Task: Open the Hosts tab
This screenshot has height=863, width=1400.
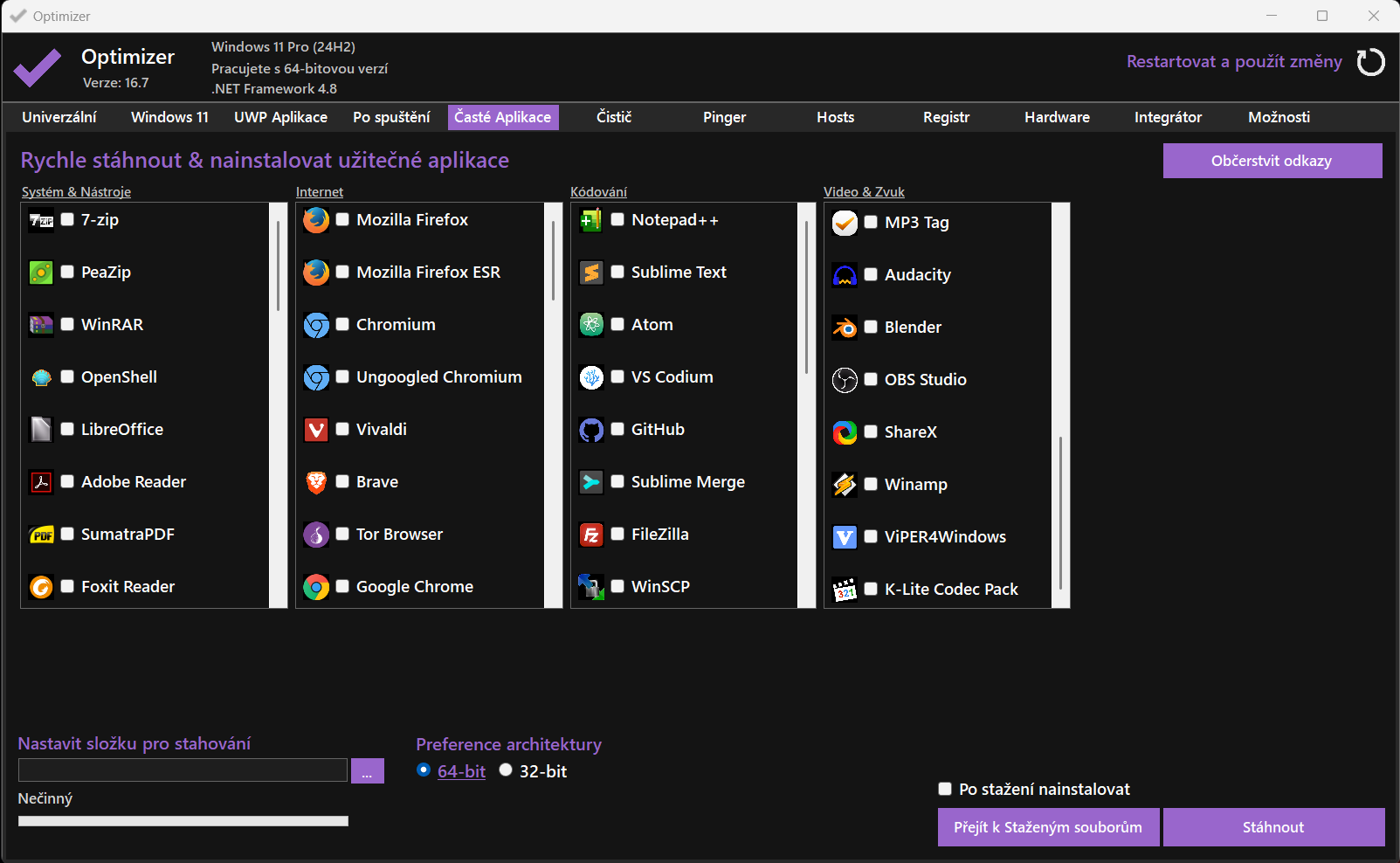Action: point(836,117)
